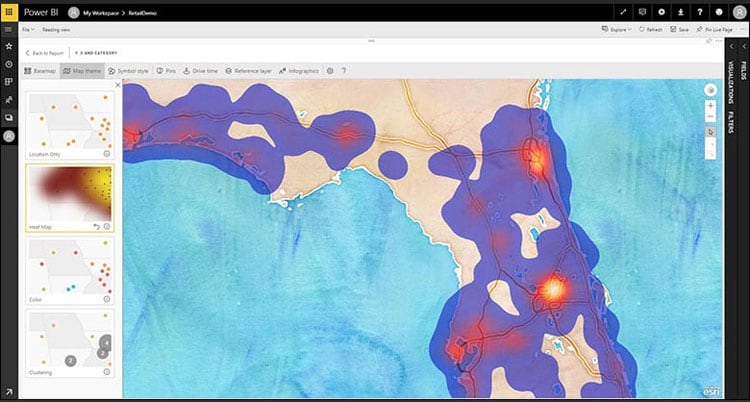This screenshot has width=750, height=402.
Task: Enter full screen mode from header
Action: pos(623,12)
